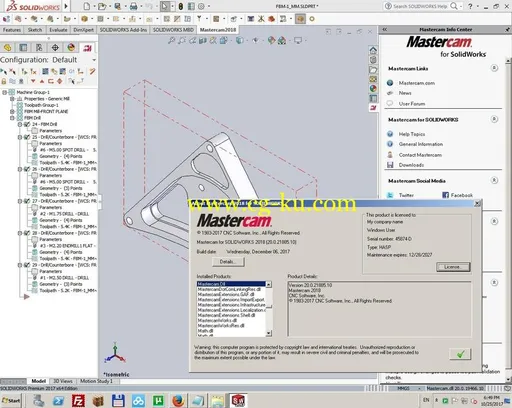Open the Mastercam toolpaths manager tab
The image size is (512, 408).
pos(88,48)
